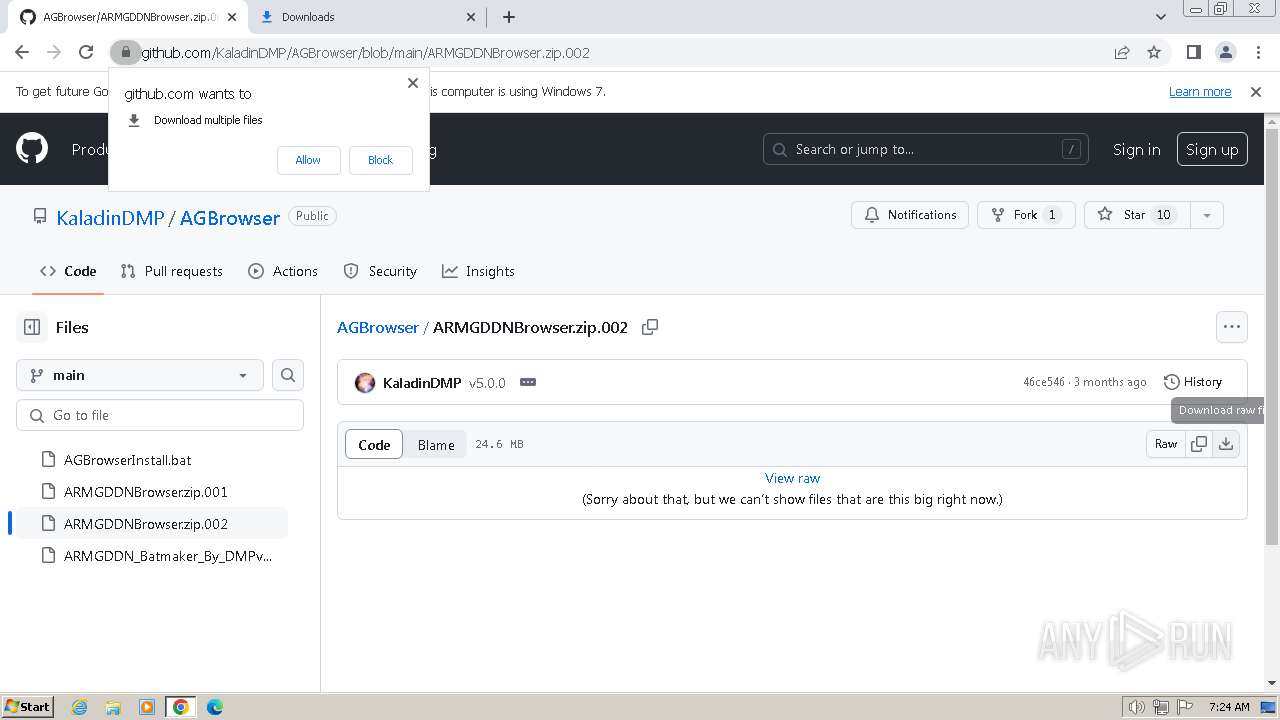Open the Security tab

(380, 271)
